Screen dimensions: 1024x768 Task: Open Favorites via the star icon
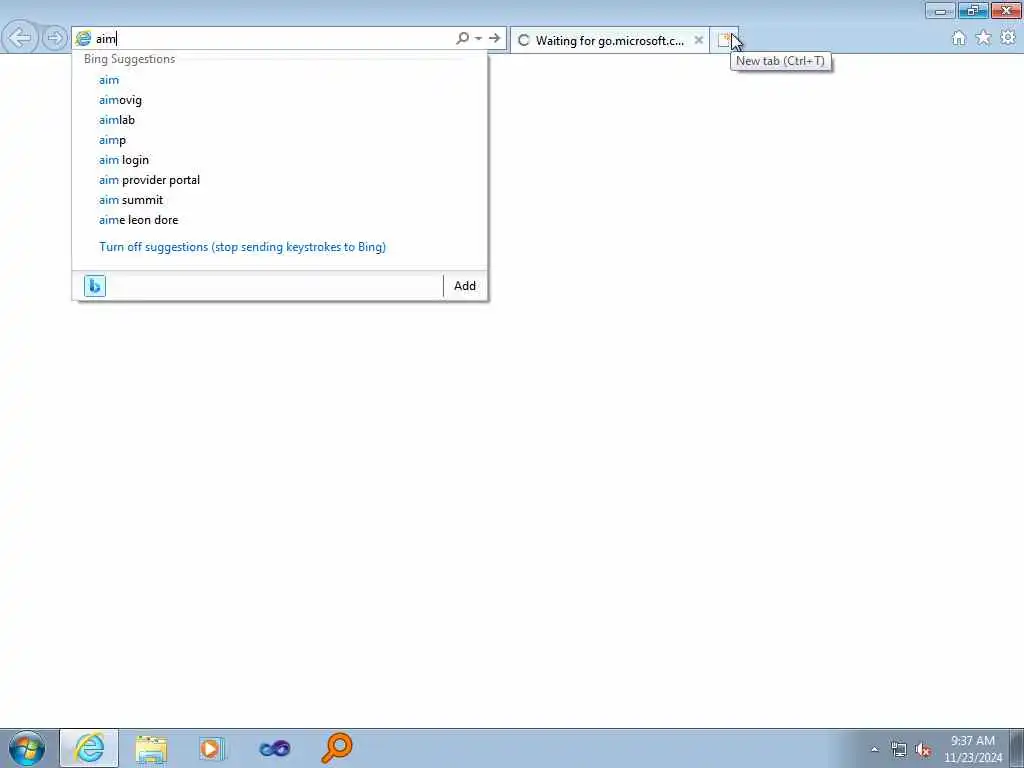(983, 39)
